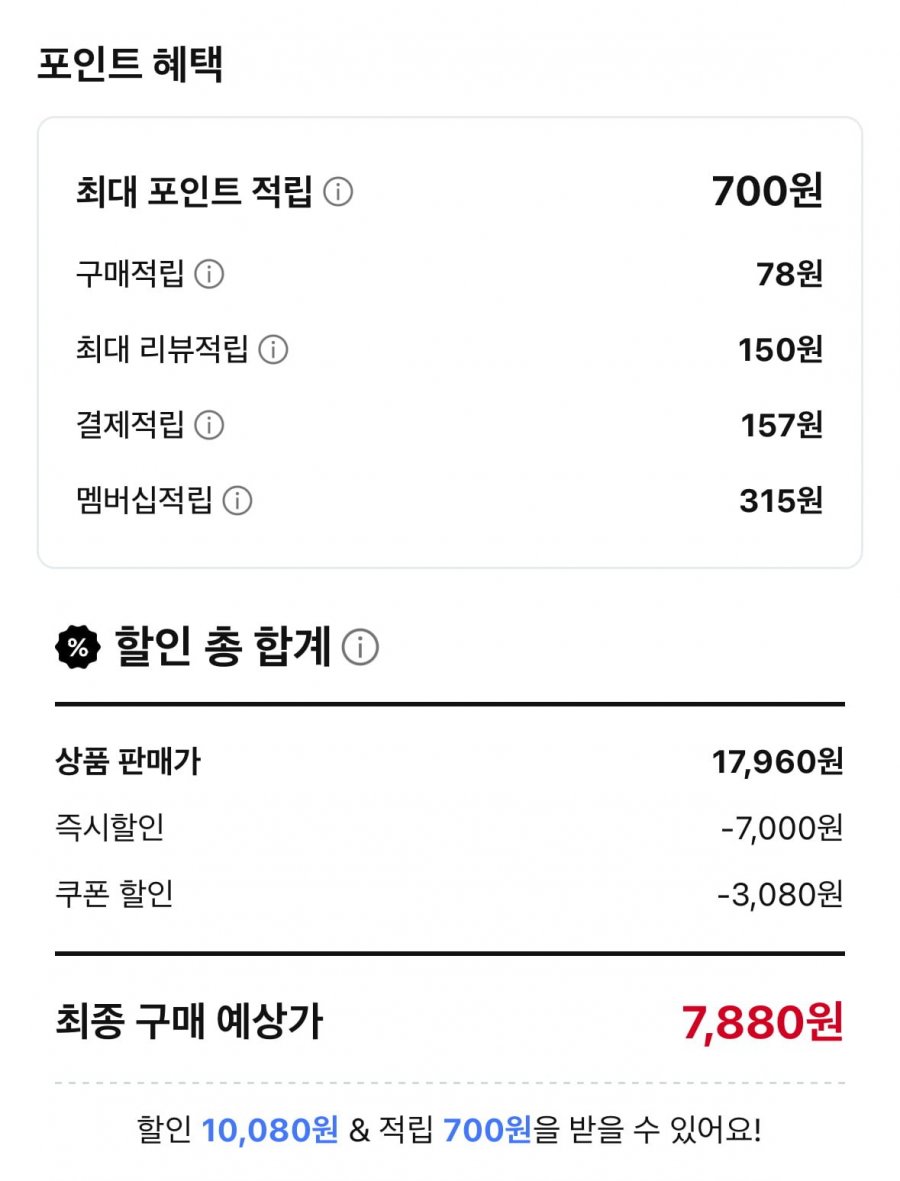The width and height of the screenshot is (900, 1181).
Task: Click the 78원 purchase point amount
Action: tap(789, 274)
